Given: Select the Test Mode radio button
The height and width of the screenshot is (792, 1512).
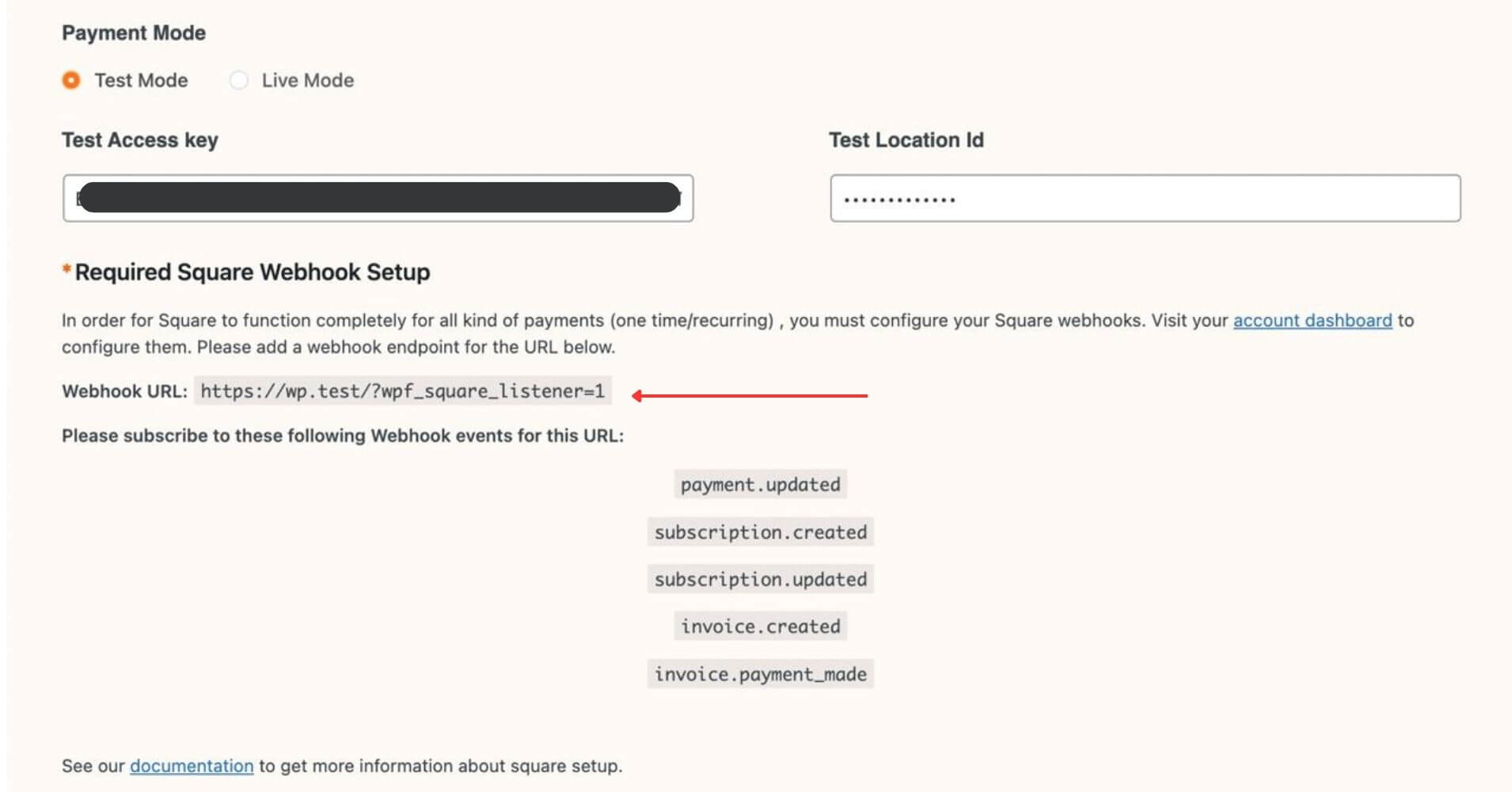Looking at the screenshot, I should click(71, 80).
